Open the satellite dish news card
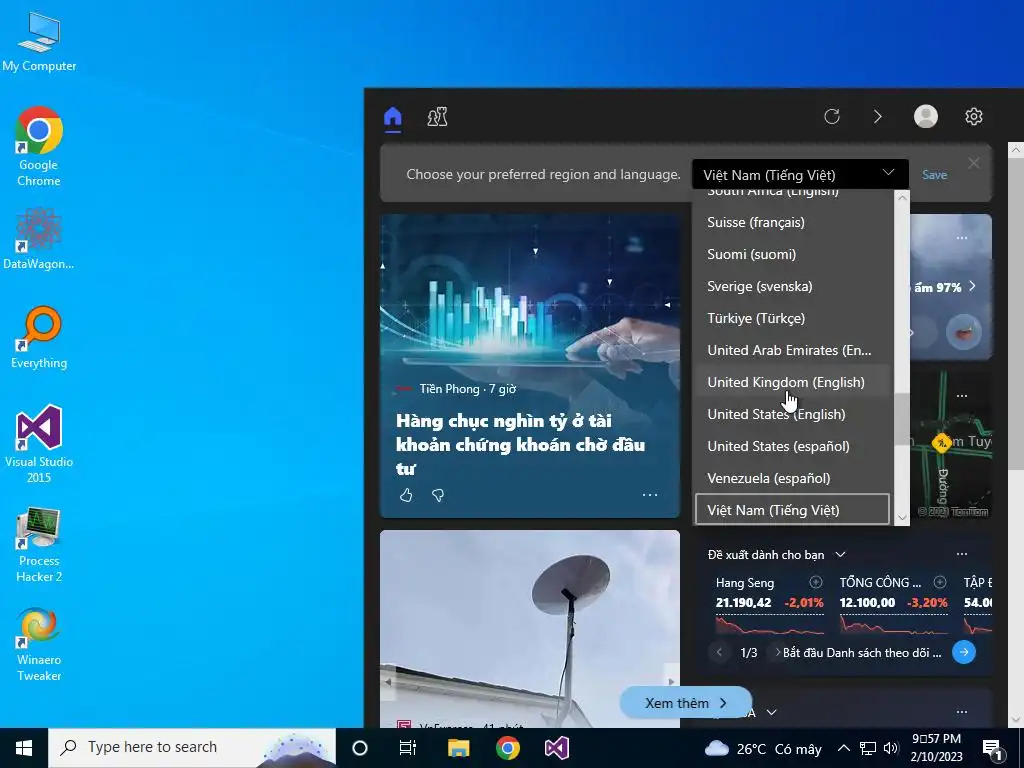 click(x=530, y=629)
